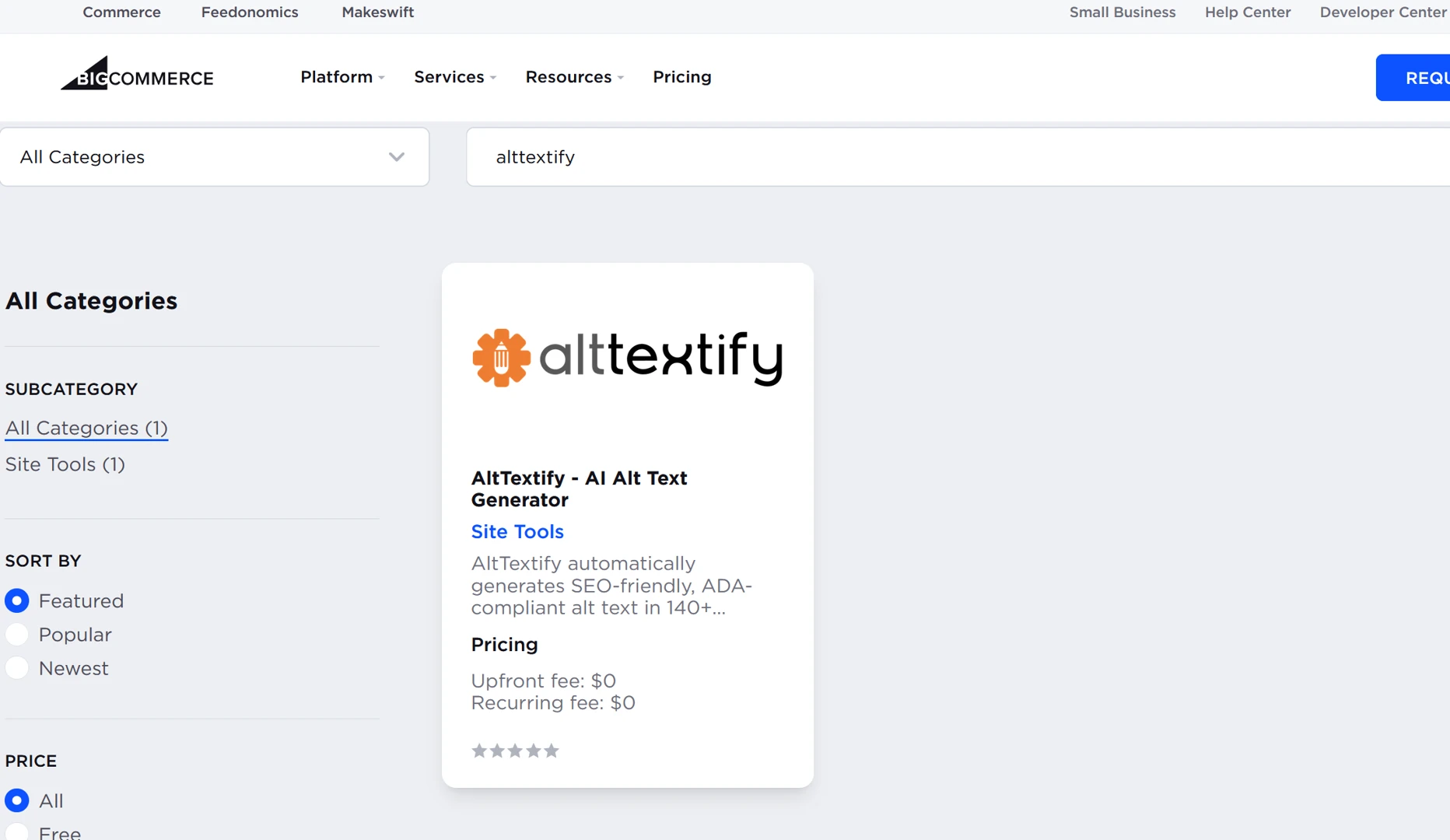This screenshot has width=1450, height=840.
Task: Switch sorting to Popular
Action: point(16,634)
